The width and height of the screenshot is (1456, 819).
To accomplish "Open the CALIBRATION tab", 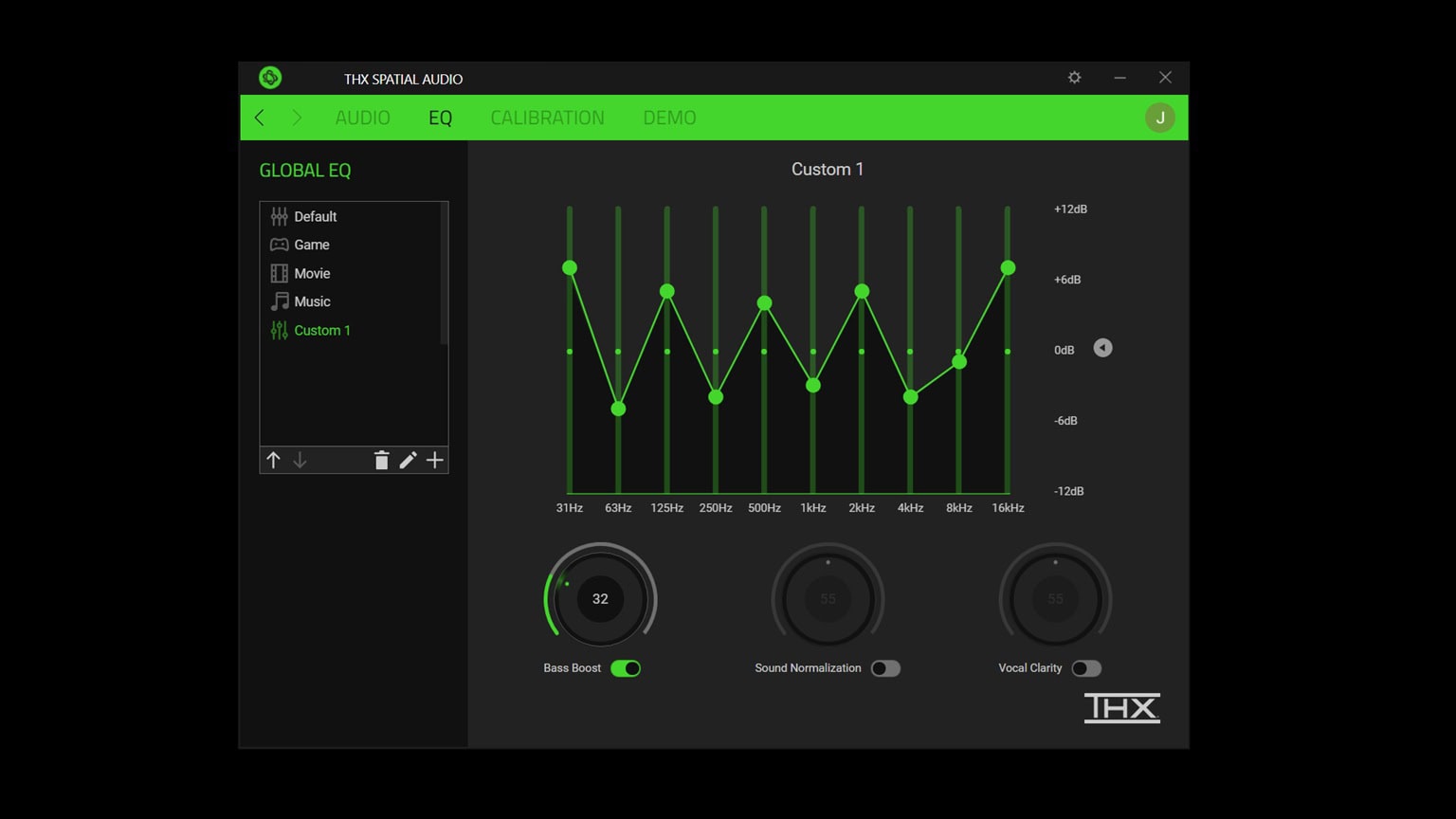I will (x=547, y=118).
